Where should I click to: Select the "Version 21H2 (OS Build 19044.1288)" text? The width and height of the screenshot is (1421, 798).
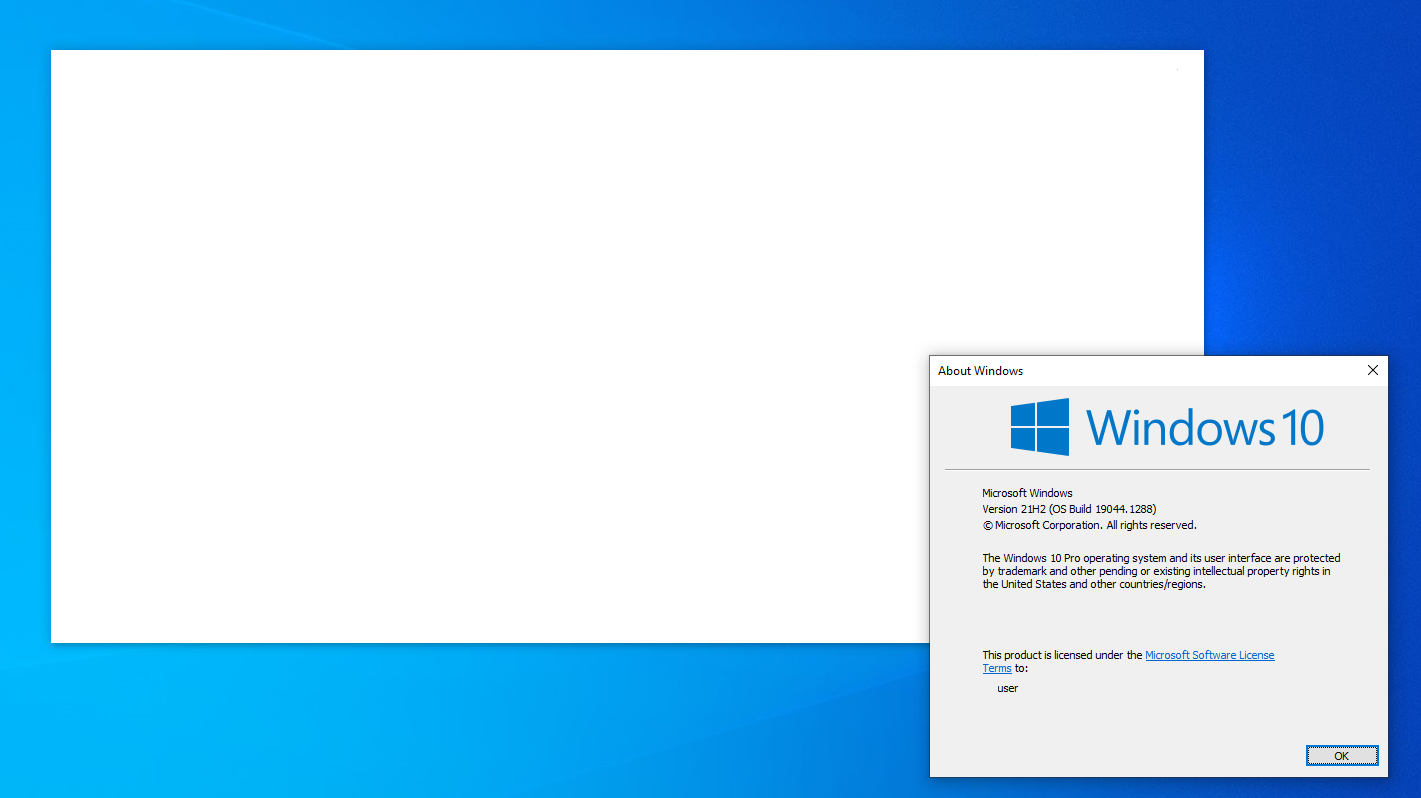[1069, 509]
